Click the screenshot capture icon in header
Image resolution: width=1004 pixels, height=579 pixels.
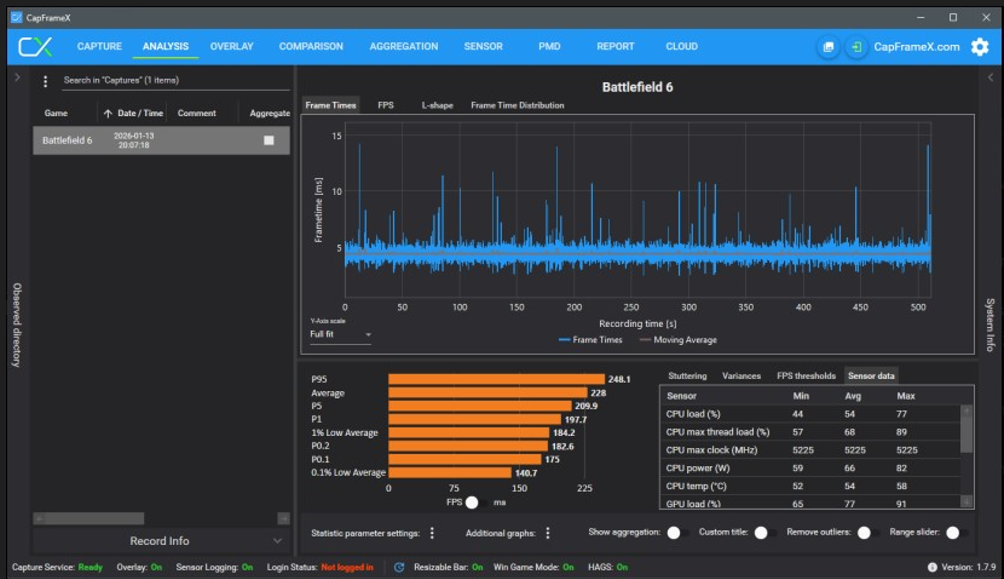(828, 47)
